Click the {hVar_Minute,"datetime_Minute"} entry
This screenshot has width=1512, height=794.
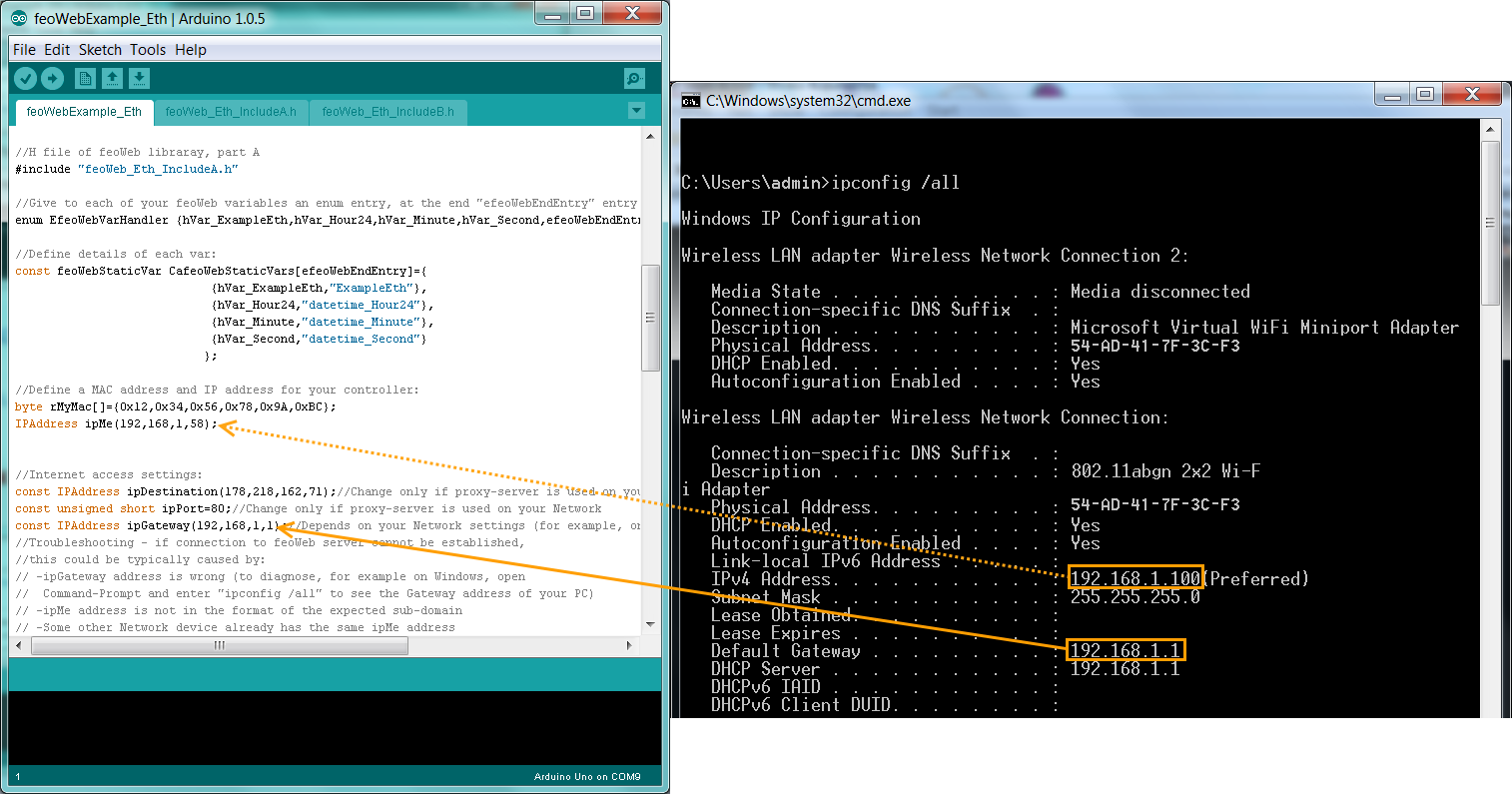(323, 322)
